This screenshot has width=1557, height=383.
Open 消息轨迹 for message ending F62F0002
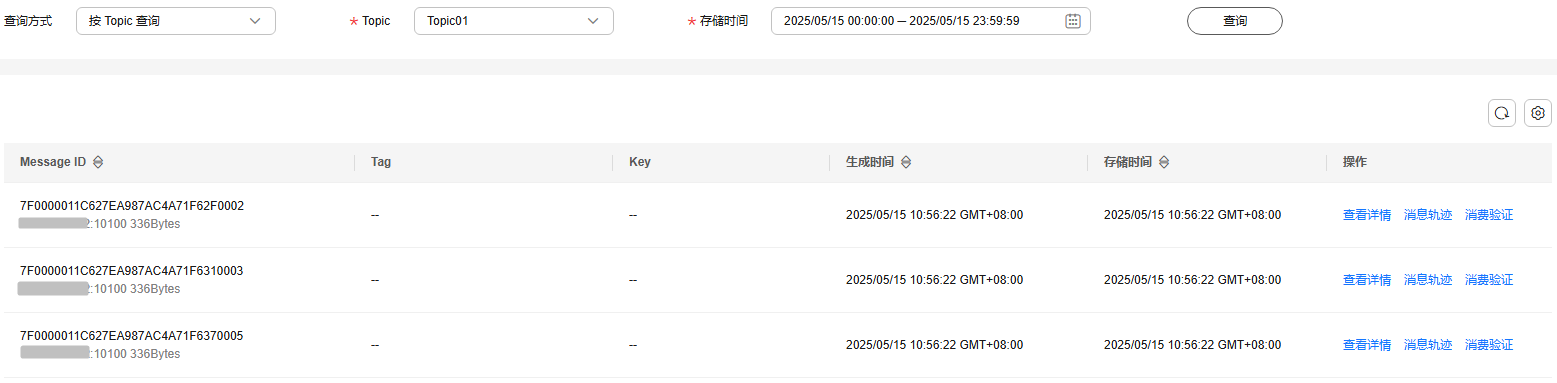(x=1428, y=215)
